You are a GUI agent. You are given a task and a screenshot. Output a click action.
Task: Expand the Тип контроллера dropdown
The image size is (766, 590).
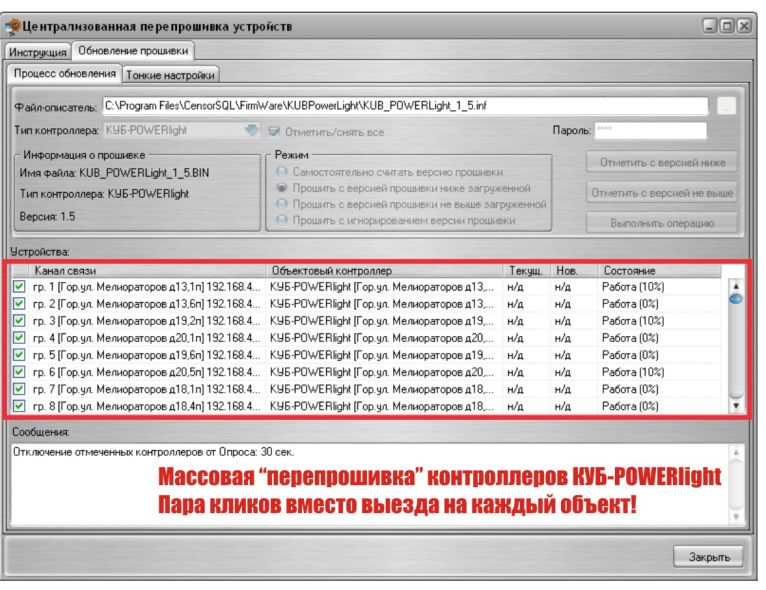(251, 130)
